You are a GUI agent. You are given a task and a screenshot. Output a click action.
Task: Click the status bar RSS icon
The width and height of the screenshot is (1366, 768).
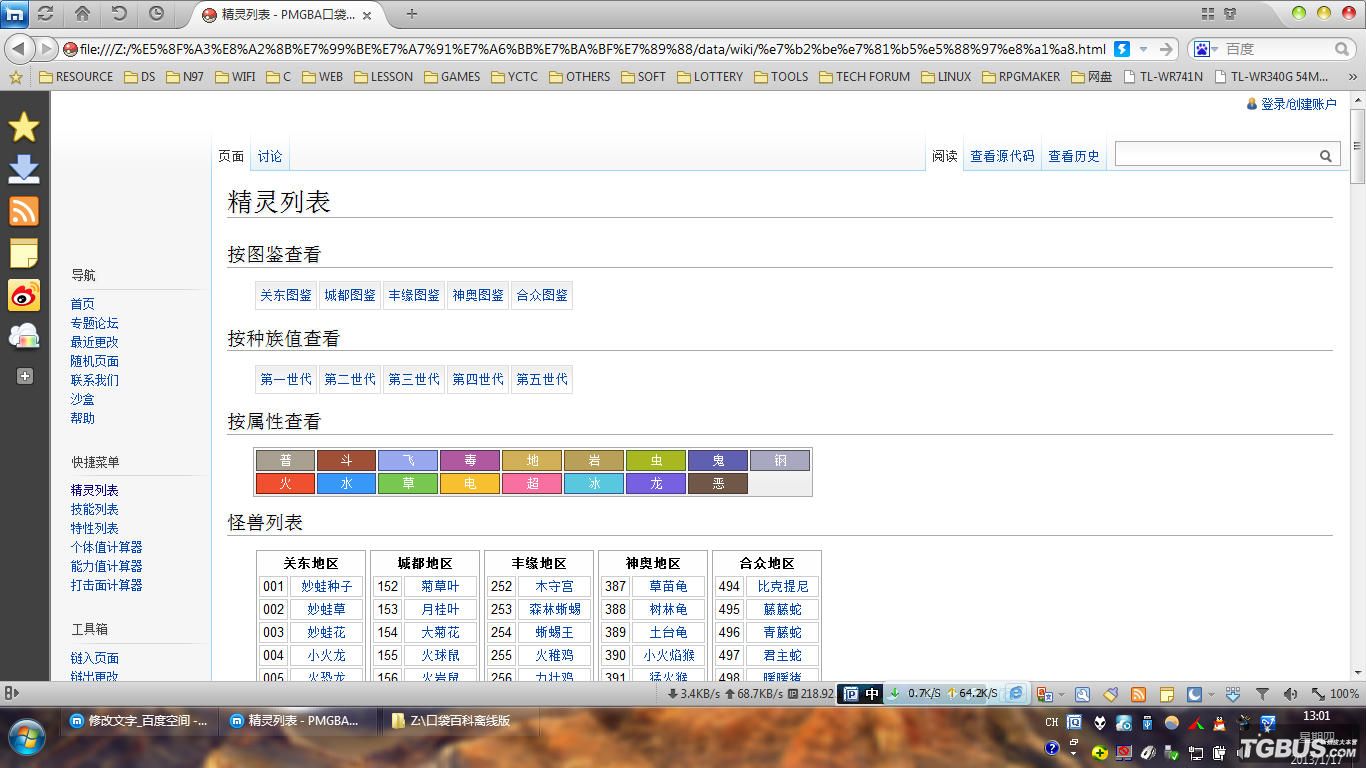click(x=1138, y=693)
